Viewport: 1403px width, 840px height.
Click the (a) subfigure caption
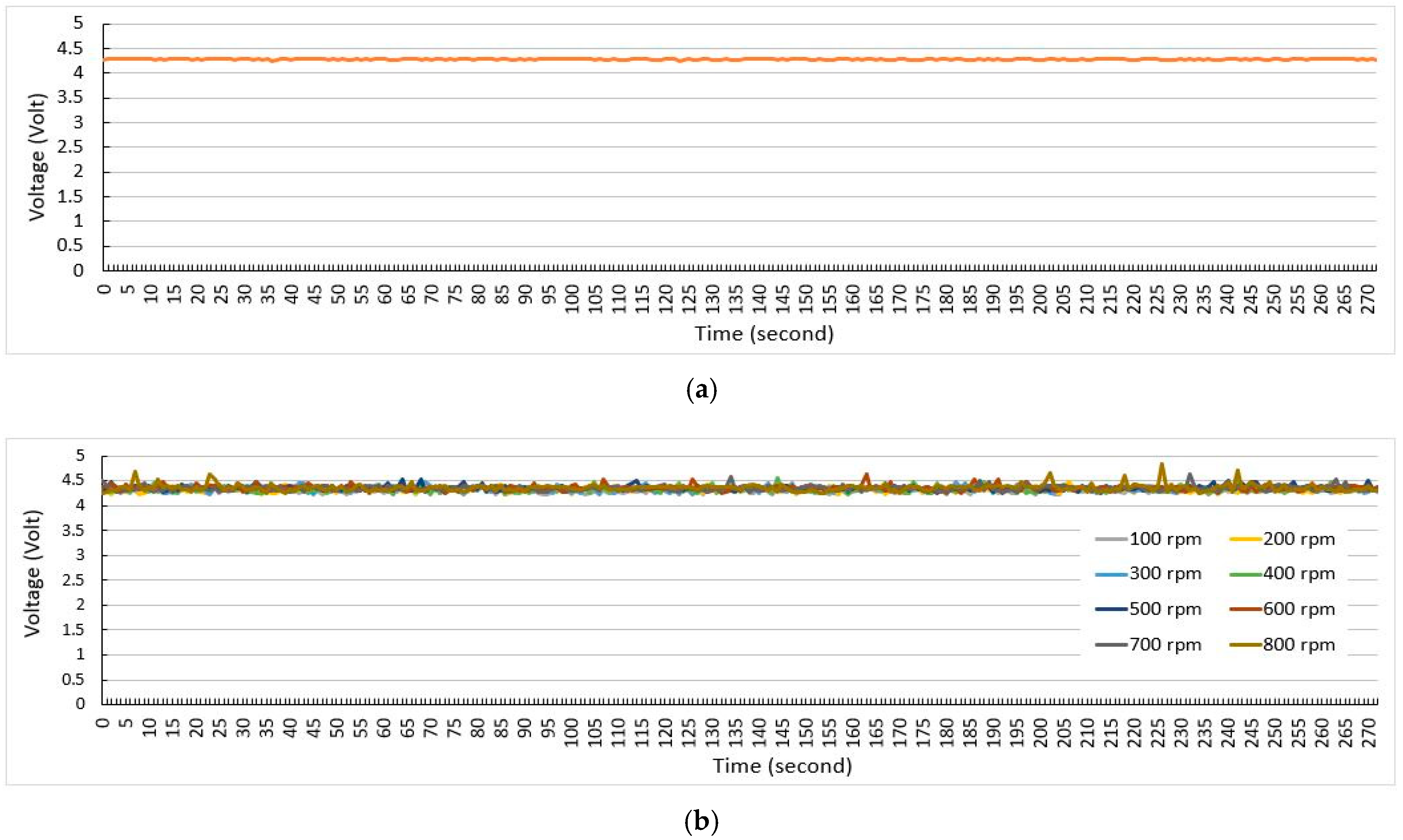coord(702,391)
